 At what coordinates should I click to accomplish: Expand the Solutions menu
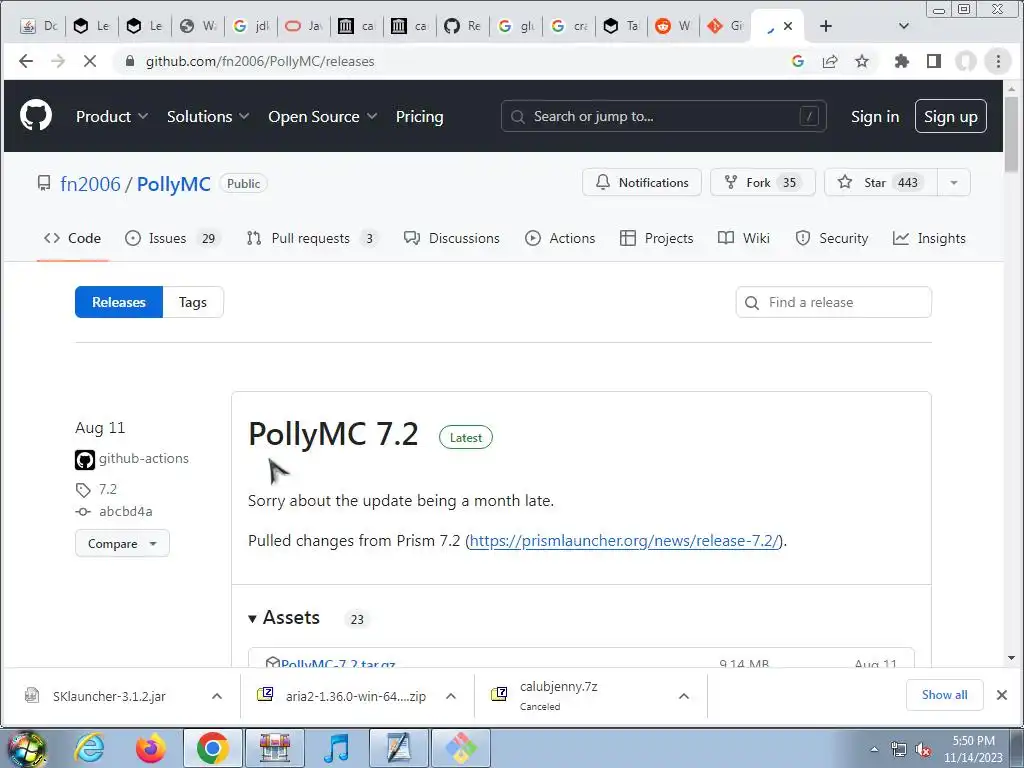208,116
